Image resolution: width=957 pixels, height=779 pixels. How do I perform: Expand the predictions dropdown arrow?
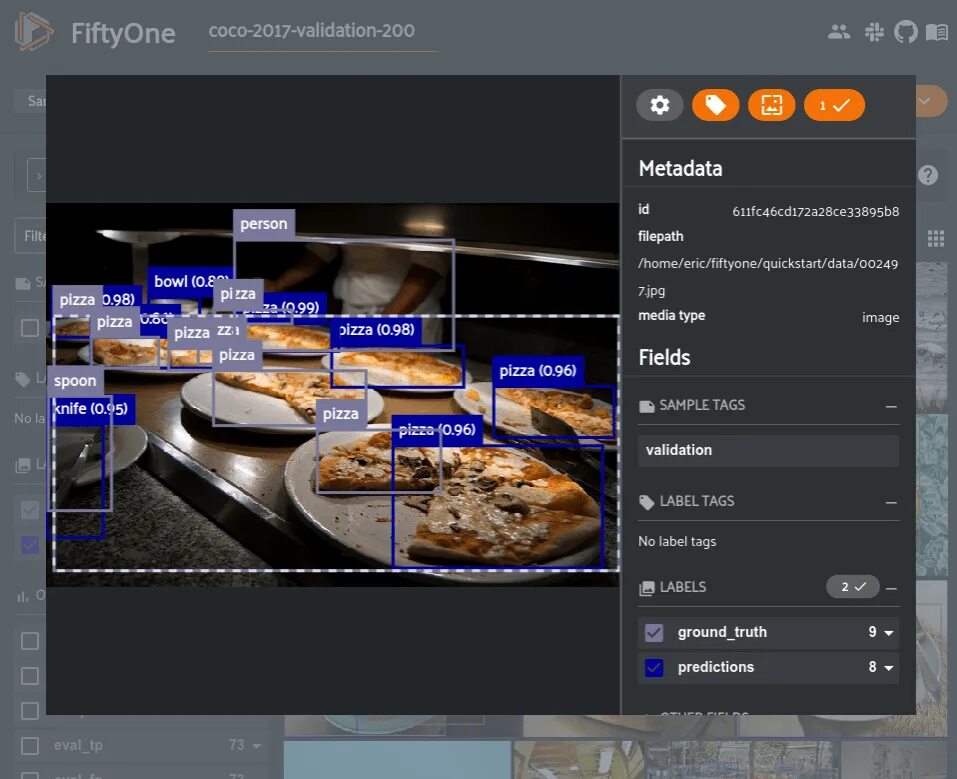pos(889,668)
